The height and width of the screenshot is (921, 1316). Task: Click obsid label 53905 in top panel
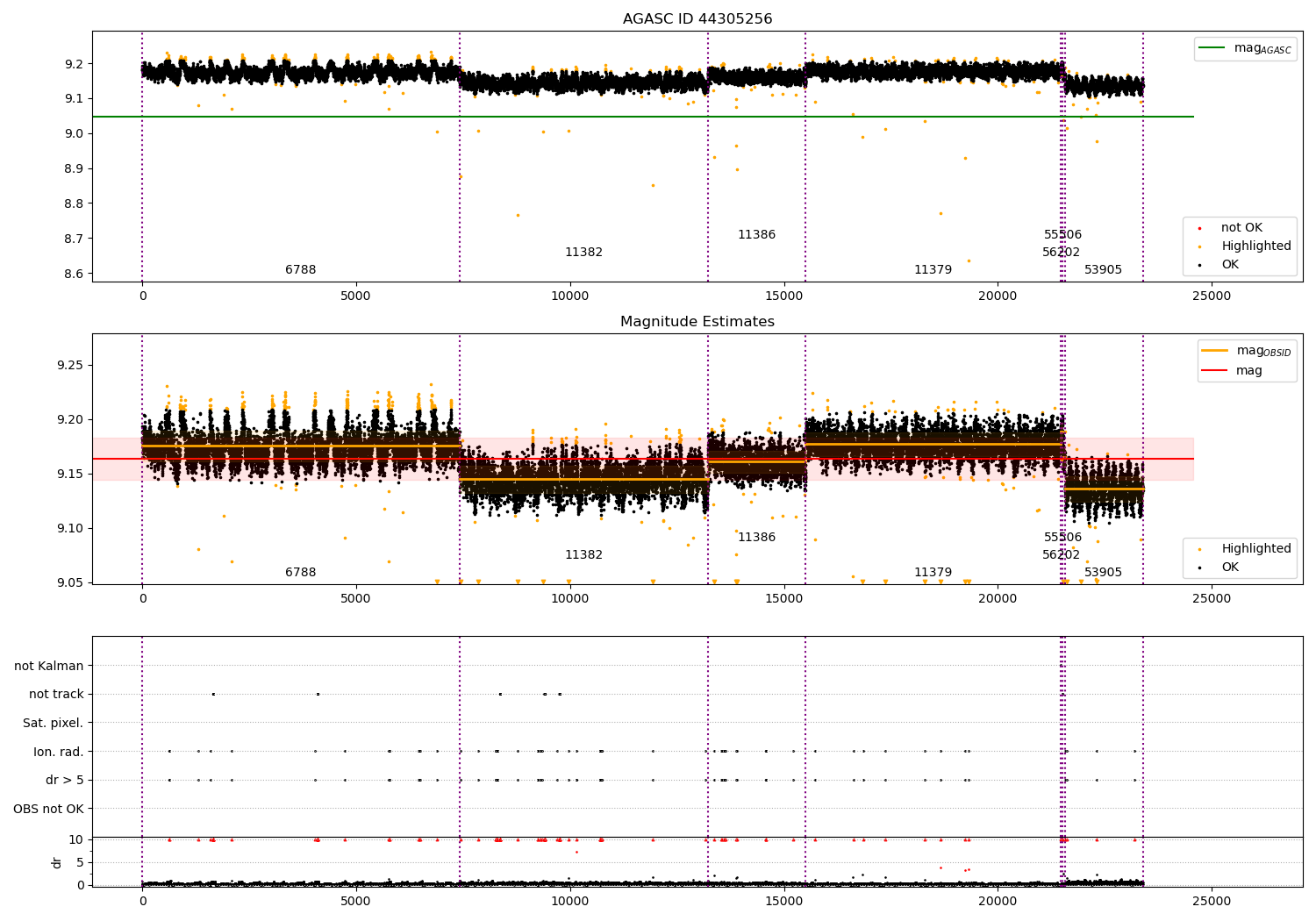(x=1103, y=270)
